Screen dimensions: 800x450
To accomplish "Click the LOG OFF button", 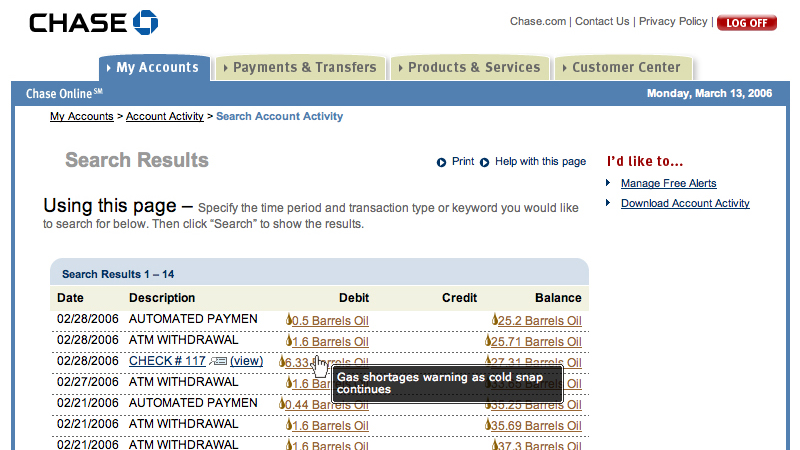I will tap(747, 23).
